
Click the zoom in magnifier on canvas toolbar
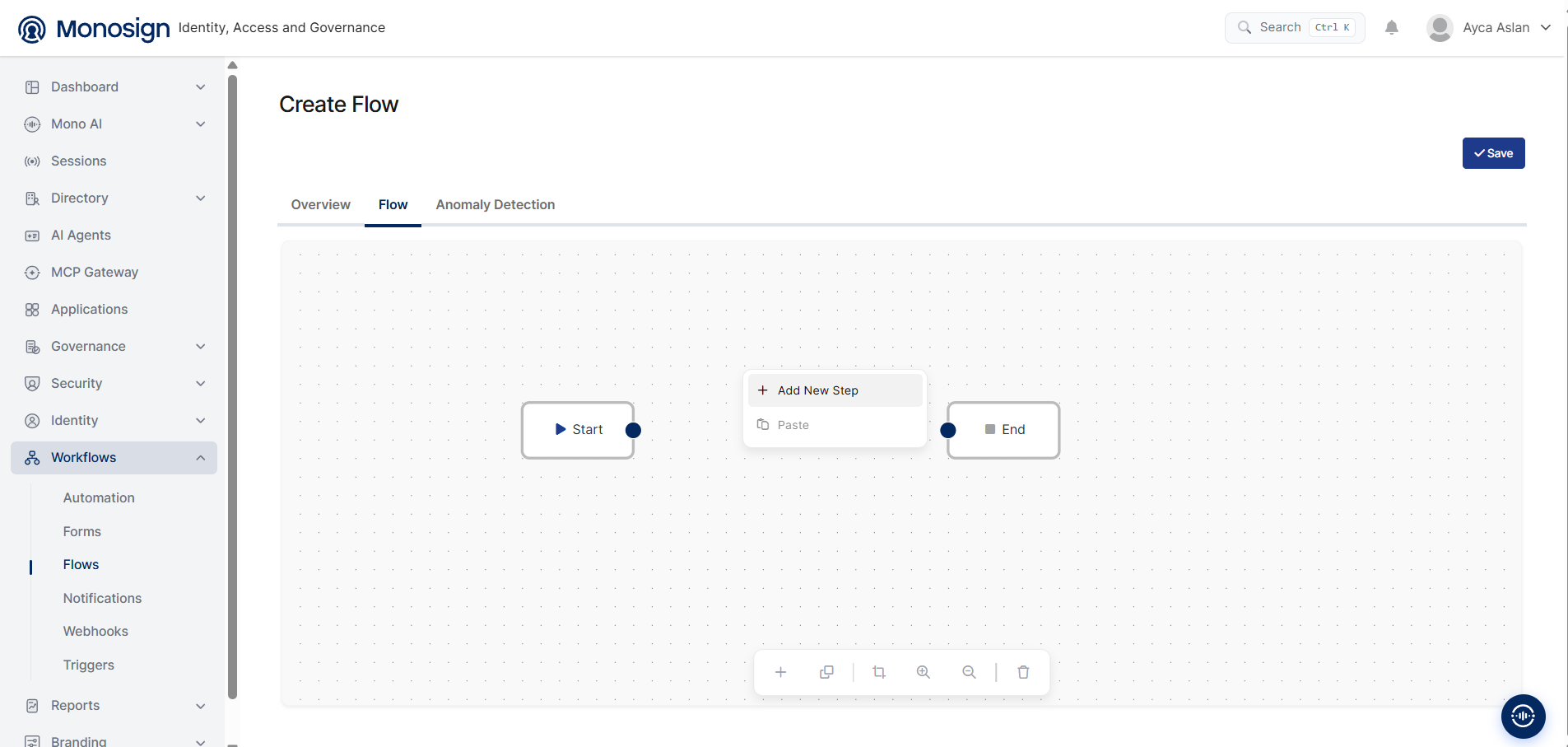pos(924,672)
